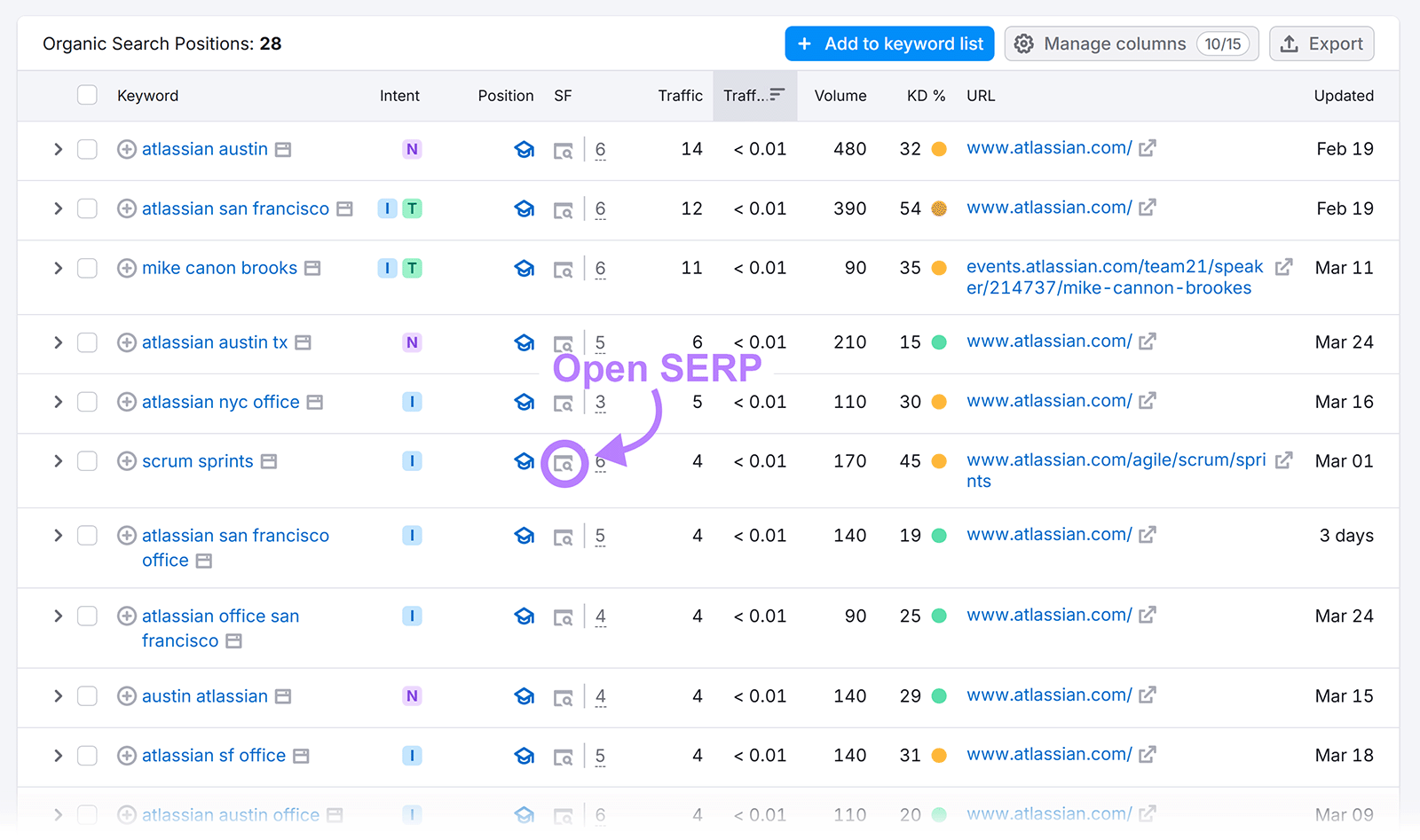Click the Add to keyword list button
The height and width of the screenshot is (840, 1420).
888,43
